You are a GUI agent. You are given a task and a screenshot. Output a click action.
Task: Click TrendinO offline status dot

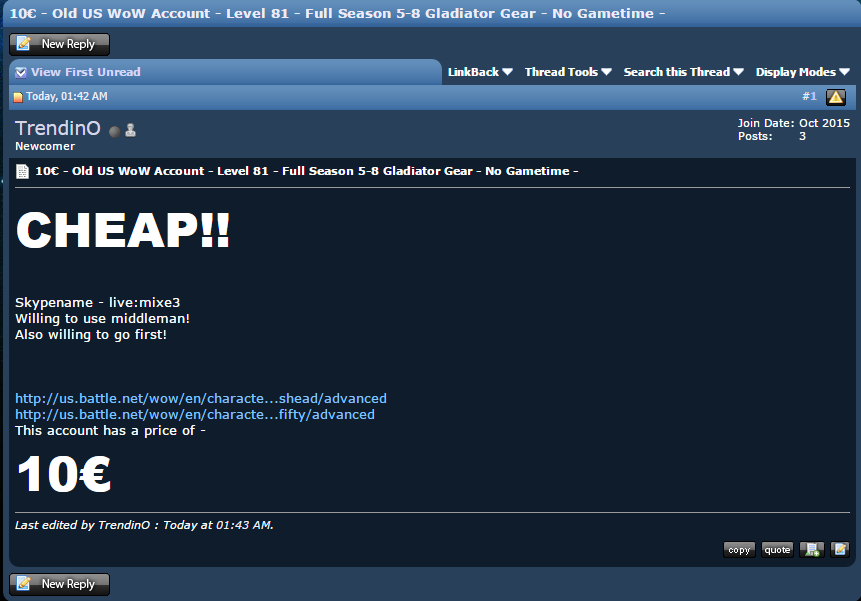(114, 132)
